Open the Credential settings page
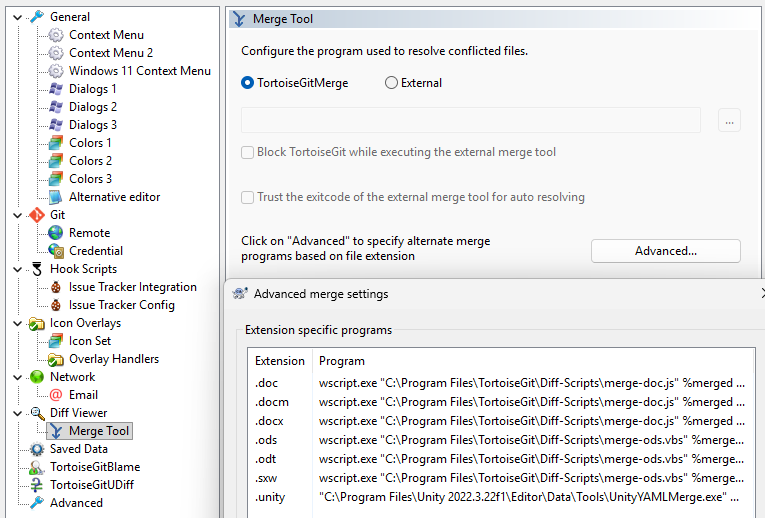Viewport: 765px width, 518px height. (x=96, y=251)
